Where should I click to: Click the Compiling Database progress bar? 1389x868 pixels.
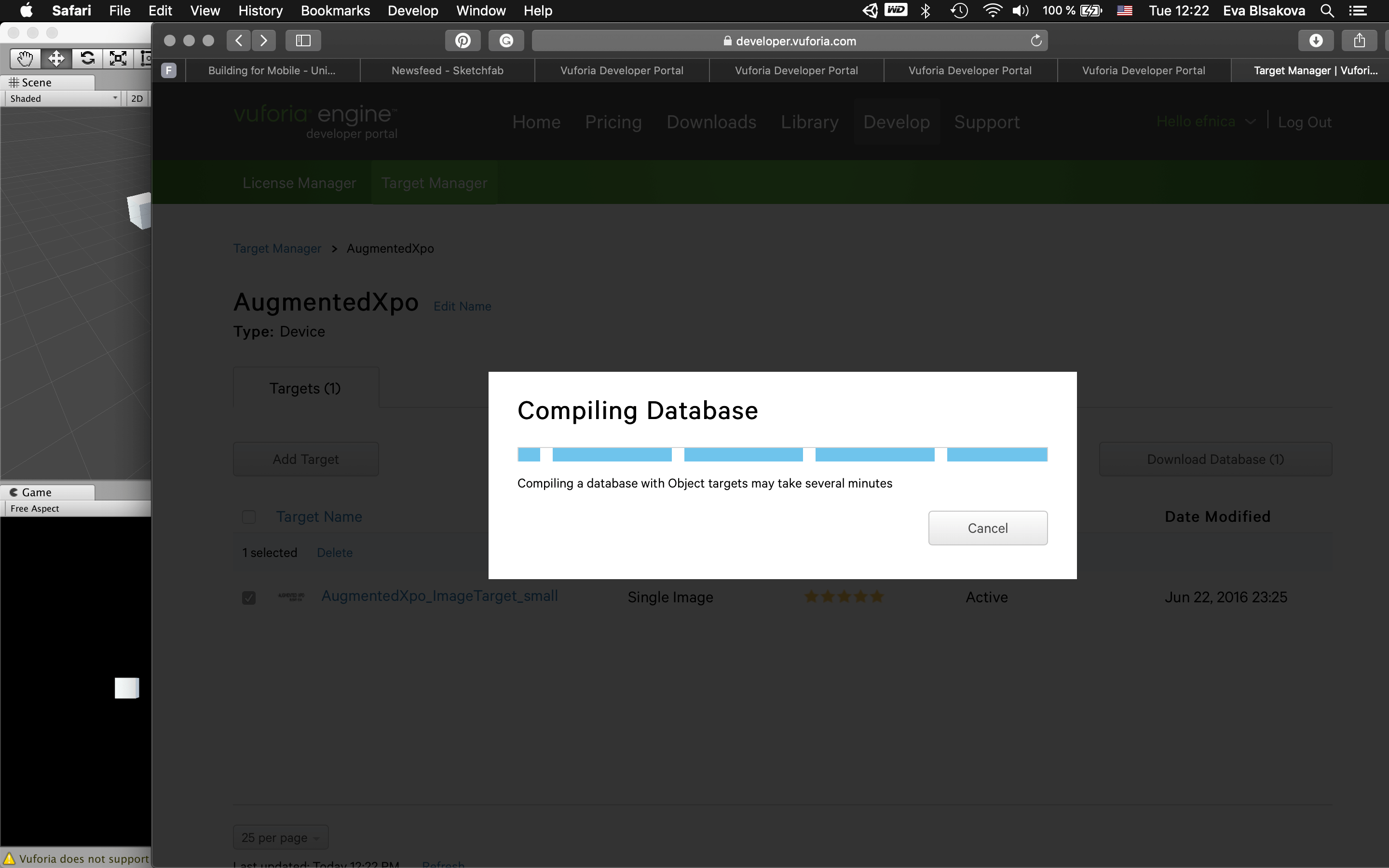tap(782, 455)
